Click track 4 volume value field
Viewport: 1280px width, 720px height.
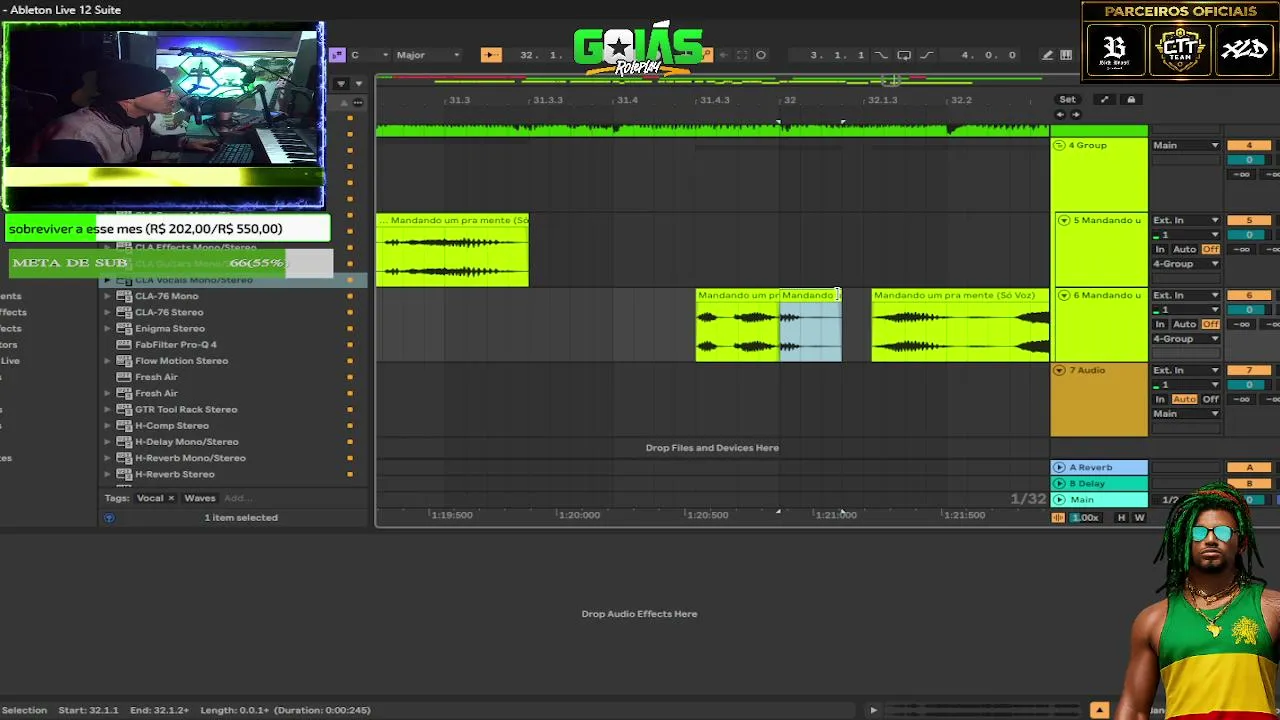1249,160
